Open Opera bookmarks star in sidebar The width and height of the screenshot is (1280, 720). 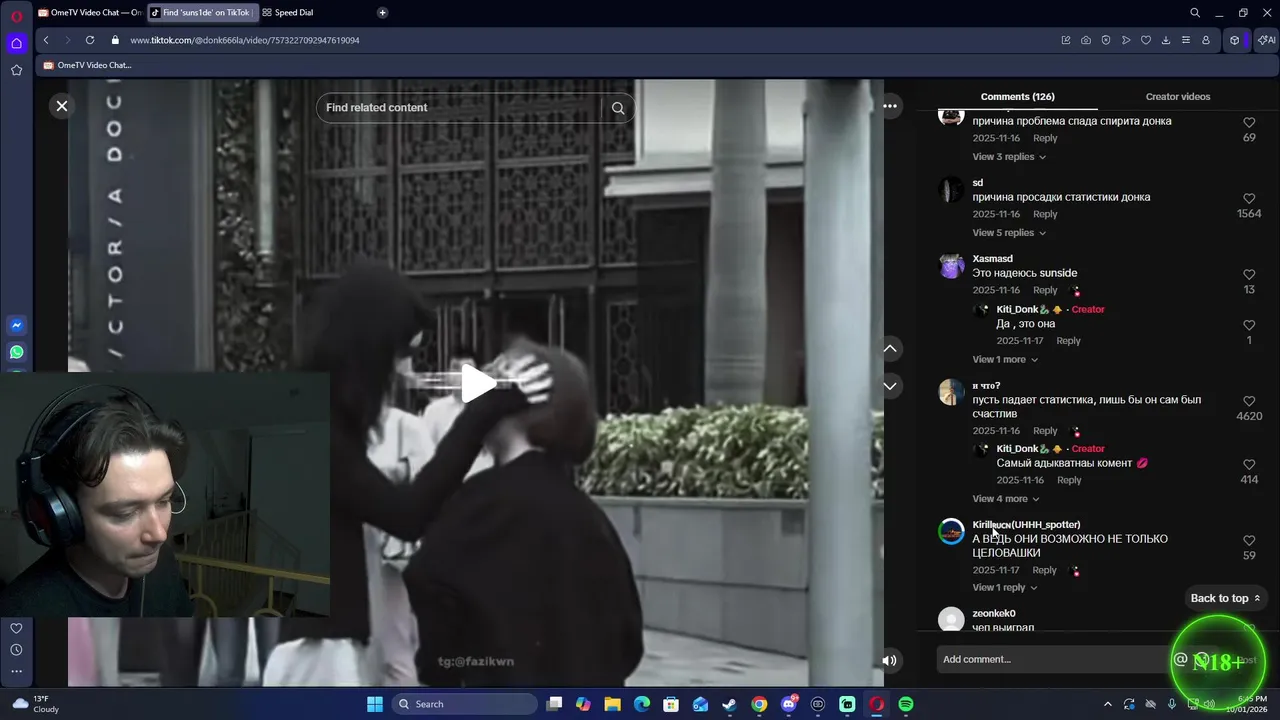click(x=16, y=70)
